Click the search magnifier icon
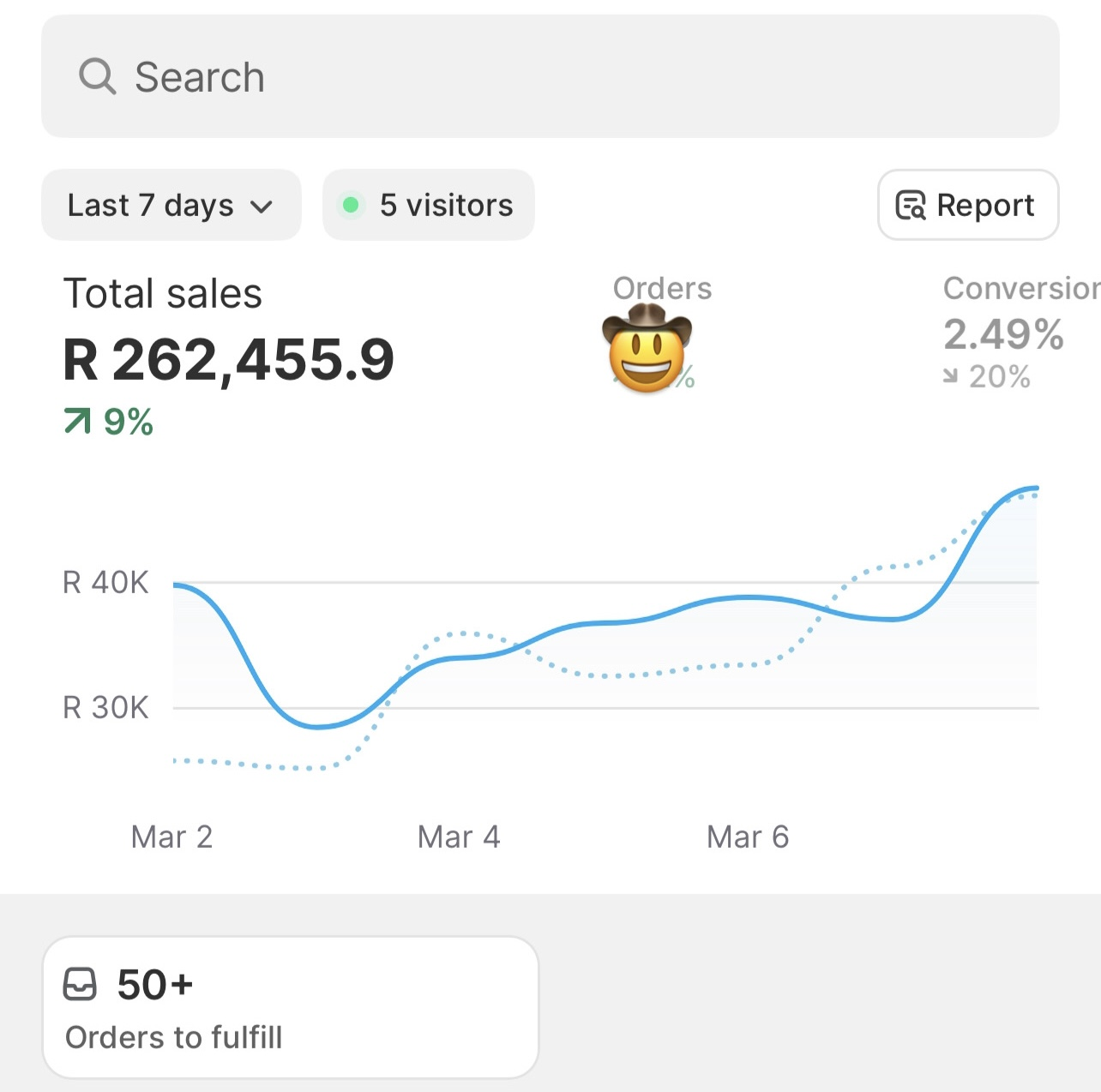This screenshot has height=1092, width=1101. click(97, 76)
